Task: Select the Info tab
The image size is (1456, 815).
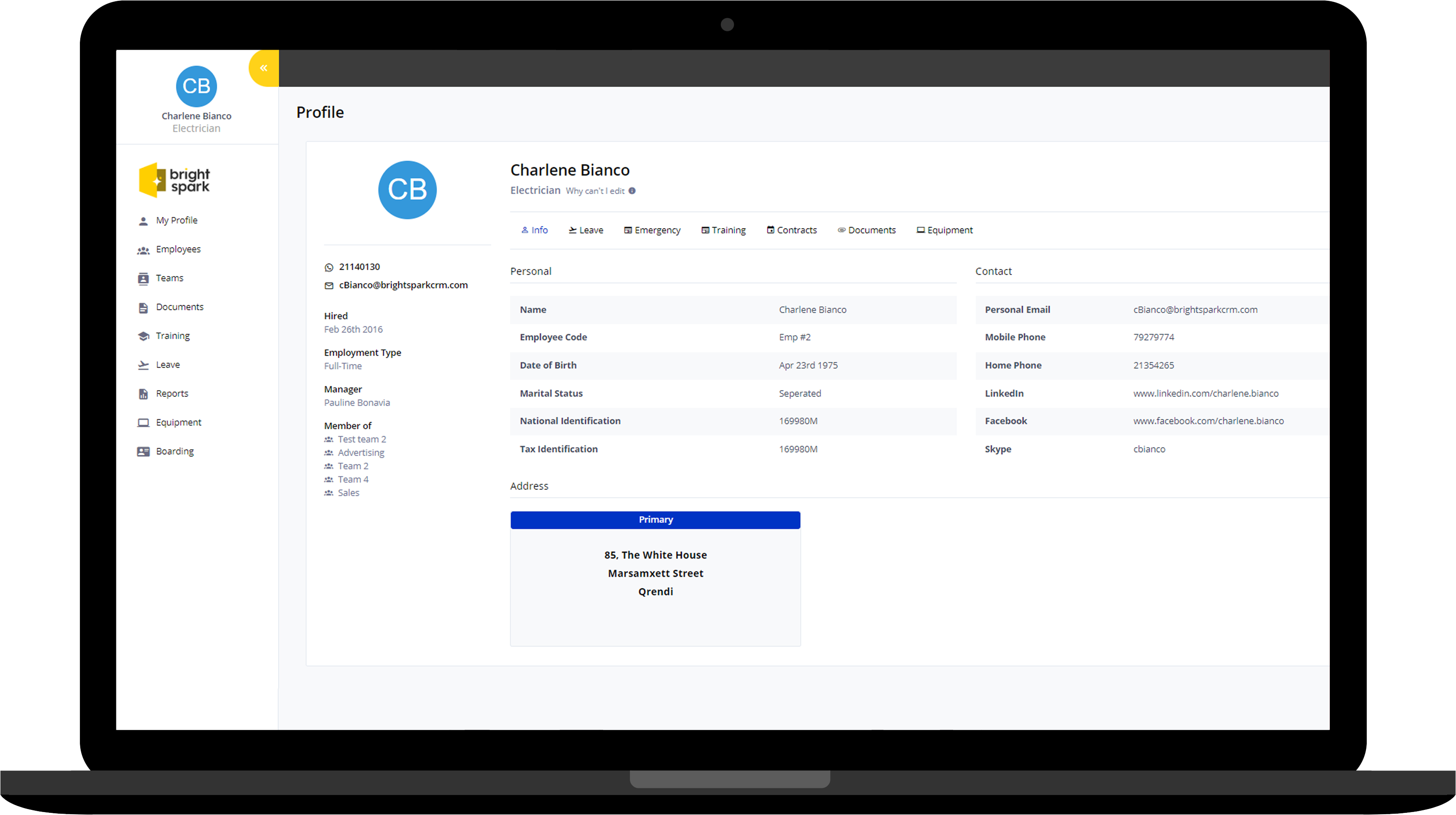Action: [534, 230]
